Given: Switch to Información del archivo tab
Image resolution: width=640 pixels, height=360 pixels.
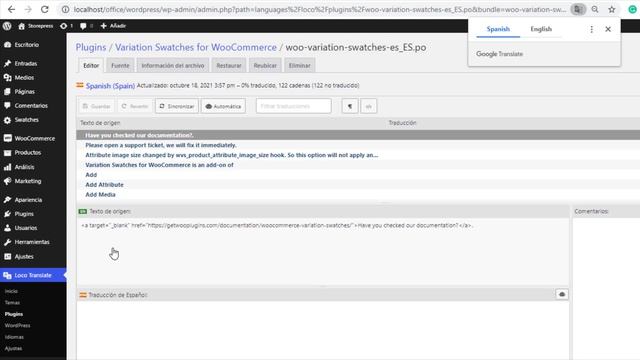Looking at the screenshot, I should point(173,65).
